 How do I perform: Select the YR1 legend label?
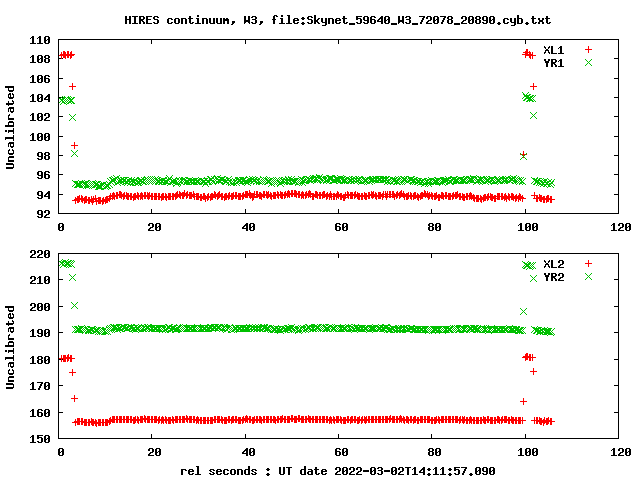553,63
